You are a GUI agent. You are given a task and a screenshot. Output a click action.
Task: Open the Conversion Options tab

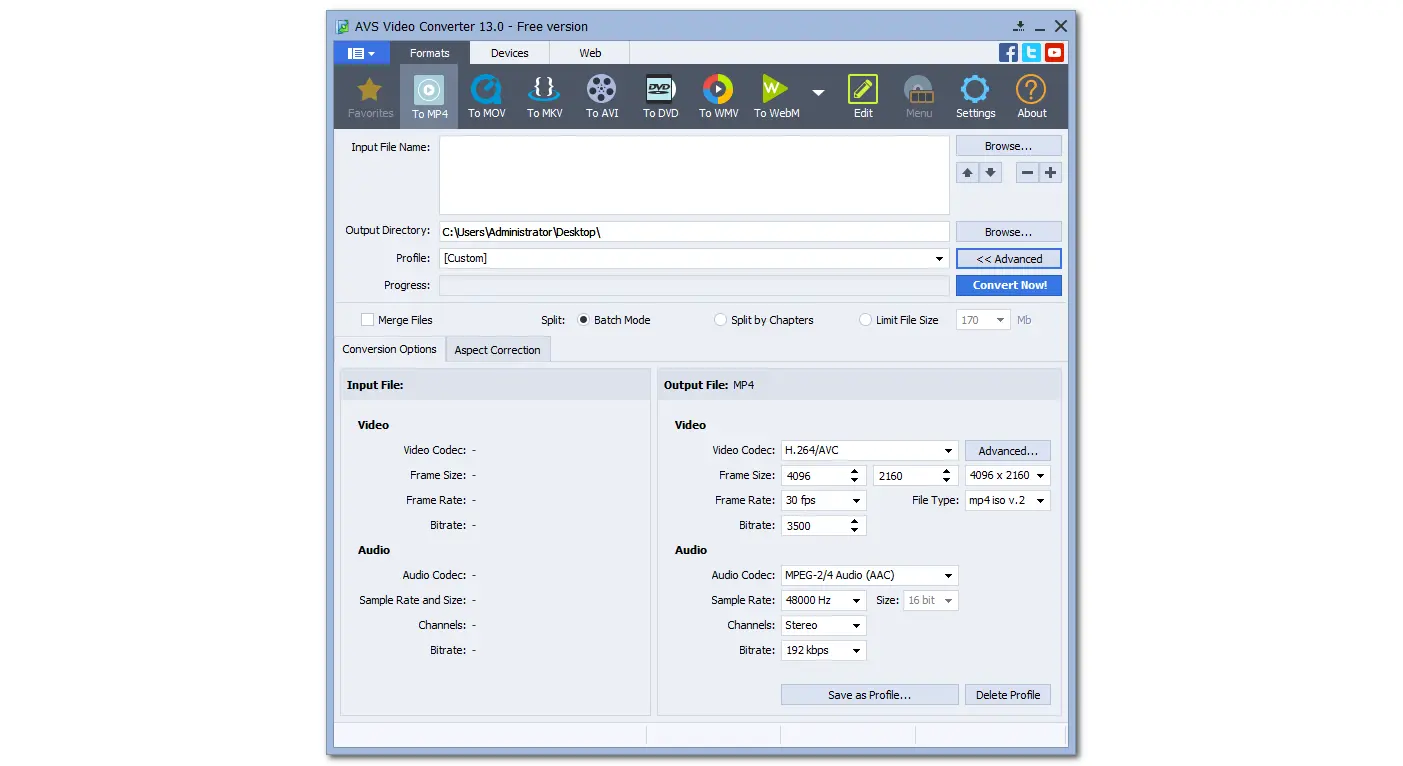389,349
